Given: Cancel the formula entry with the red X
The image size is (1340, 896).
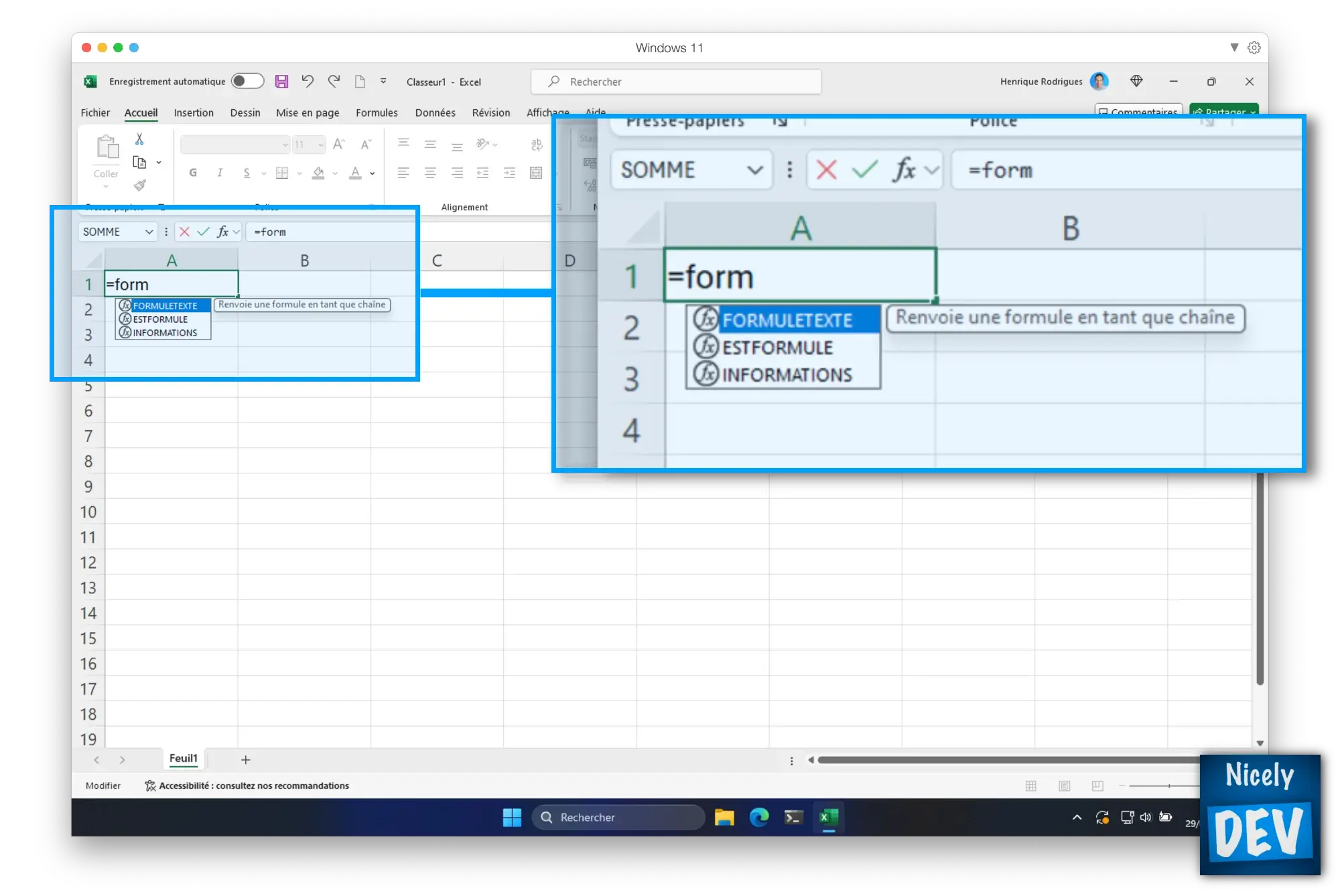Looking at the screenshot, I should (x=184, y=232).
